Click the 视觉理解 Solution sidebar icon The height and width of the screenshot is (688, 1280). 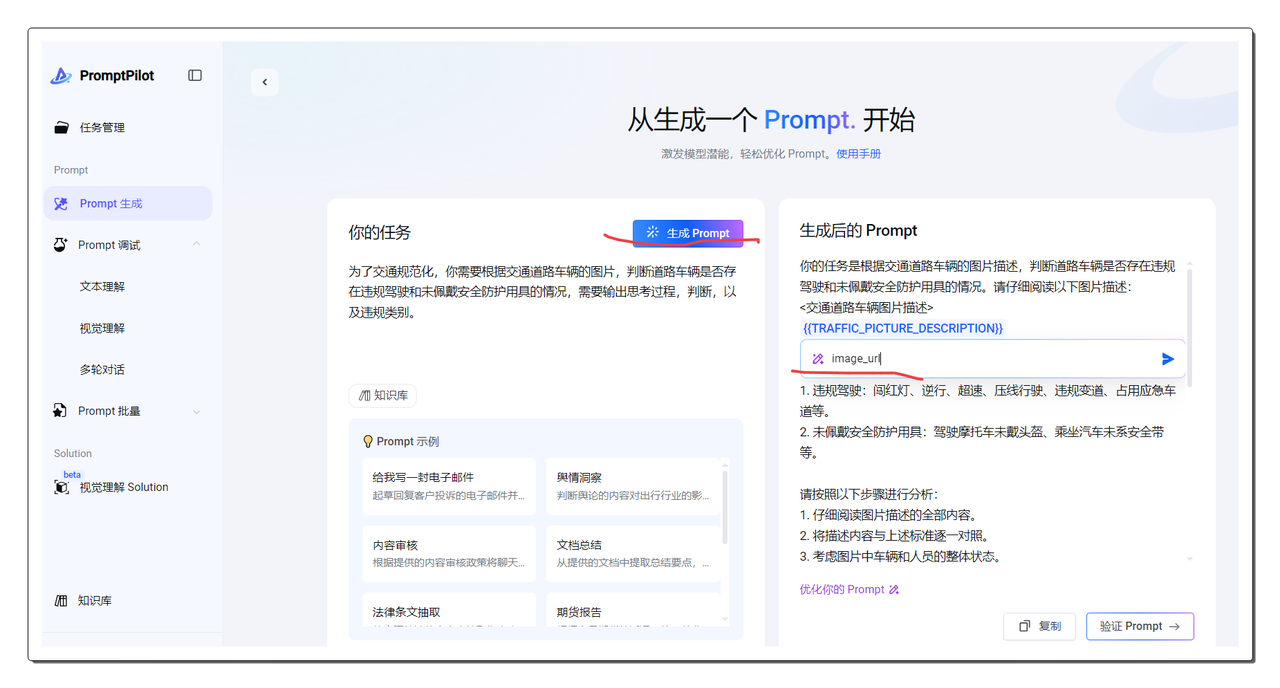pyautogui.click(x=62, y=487)
